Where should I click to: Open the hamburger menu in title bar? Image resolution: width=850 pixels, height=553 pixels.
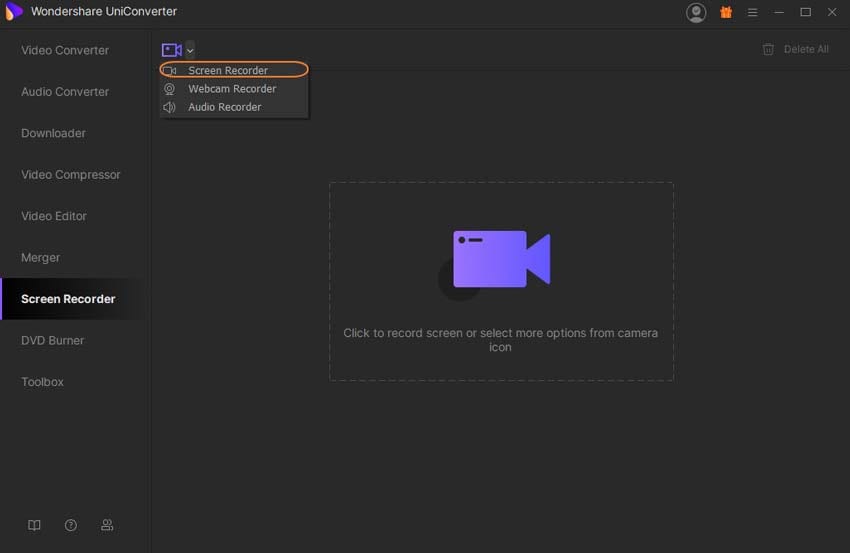pyautogui.click(x=752, y=12)
